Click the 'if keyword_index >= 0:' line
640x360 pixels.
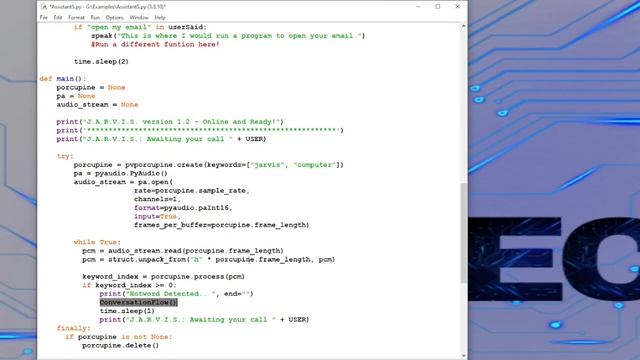click(129, 285)
